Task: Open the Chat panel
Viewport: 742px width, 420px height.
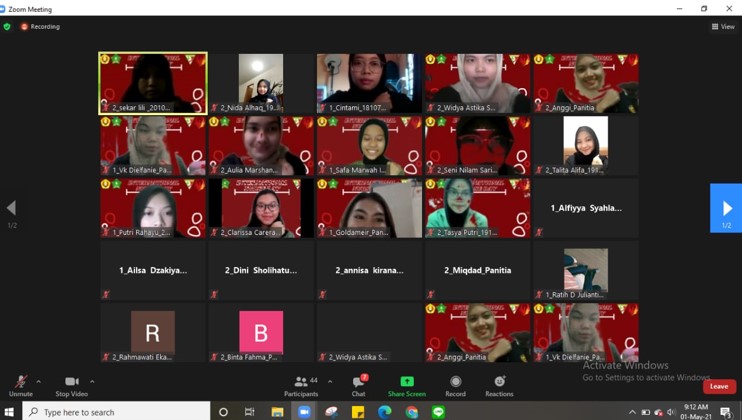Action: tap(358, 382)
